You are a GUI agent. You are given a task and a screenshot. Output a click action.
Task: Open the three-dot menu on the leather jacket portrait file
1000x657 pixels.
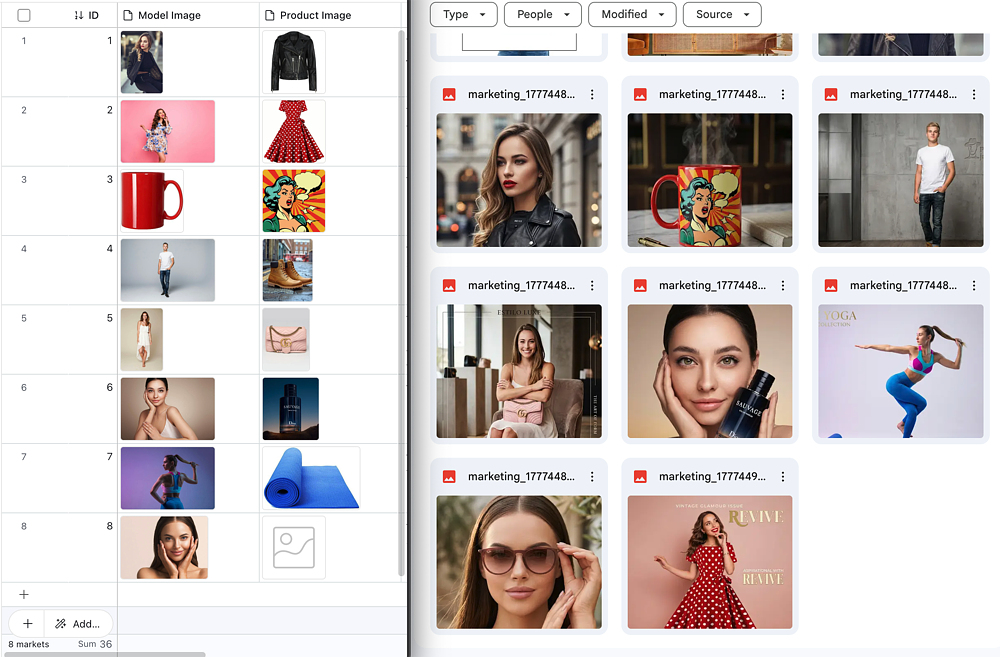click(592, 95)
